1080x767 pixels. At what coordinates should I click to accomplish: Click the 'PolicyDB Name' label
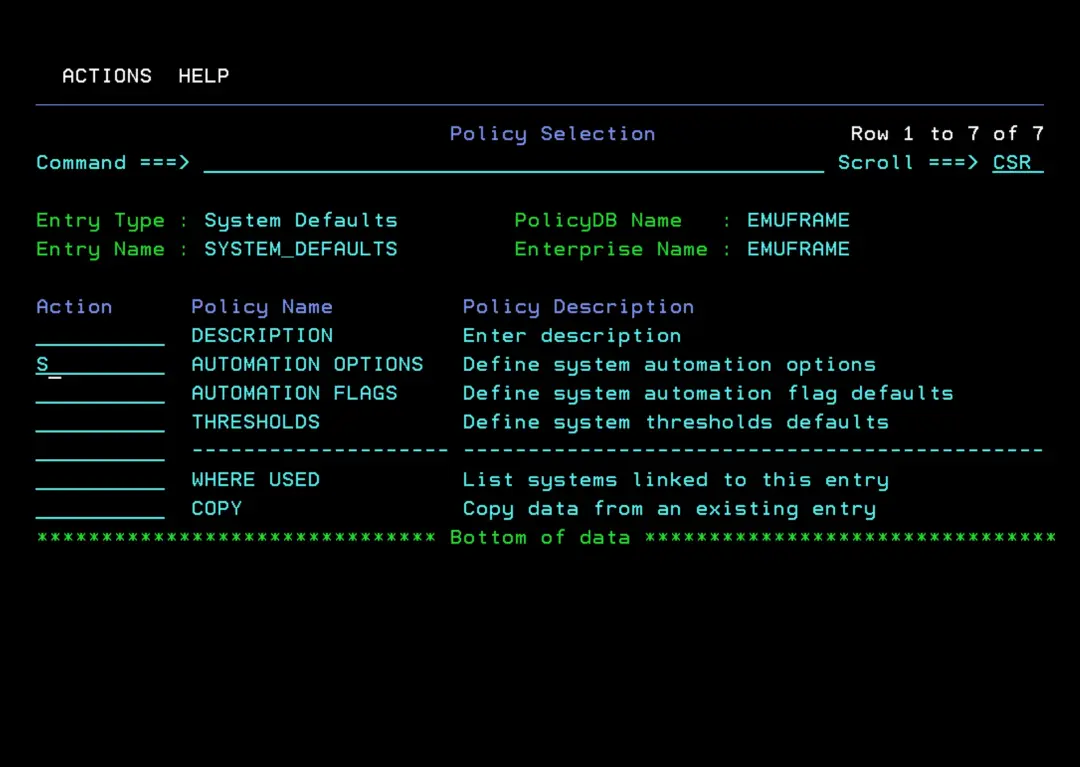coord(598,221)
